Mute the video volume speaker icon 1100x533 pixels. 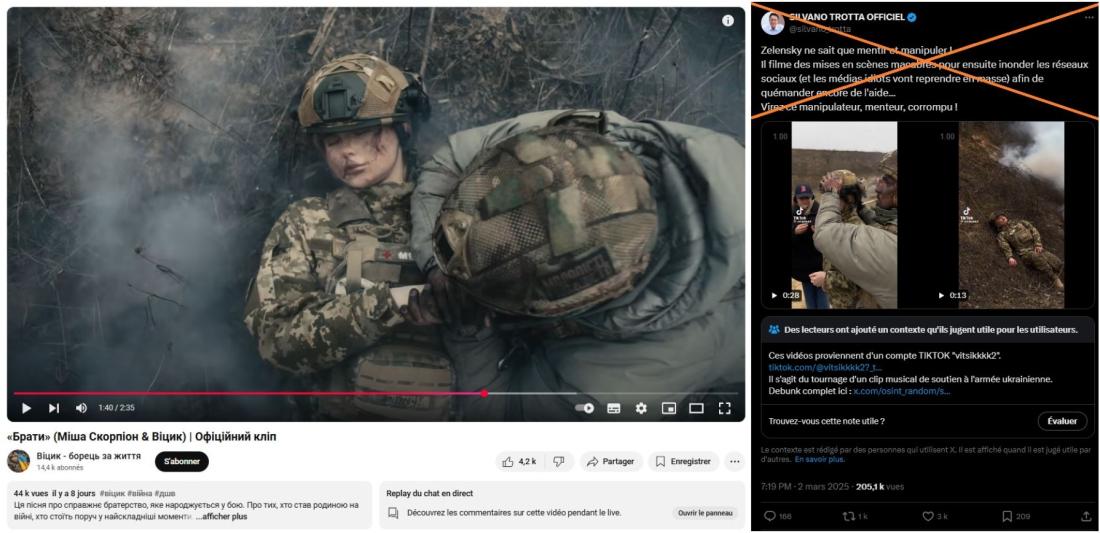point(81,408)
